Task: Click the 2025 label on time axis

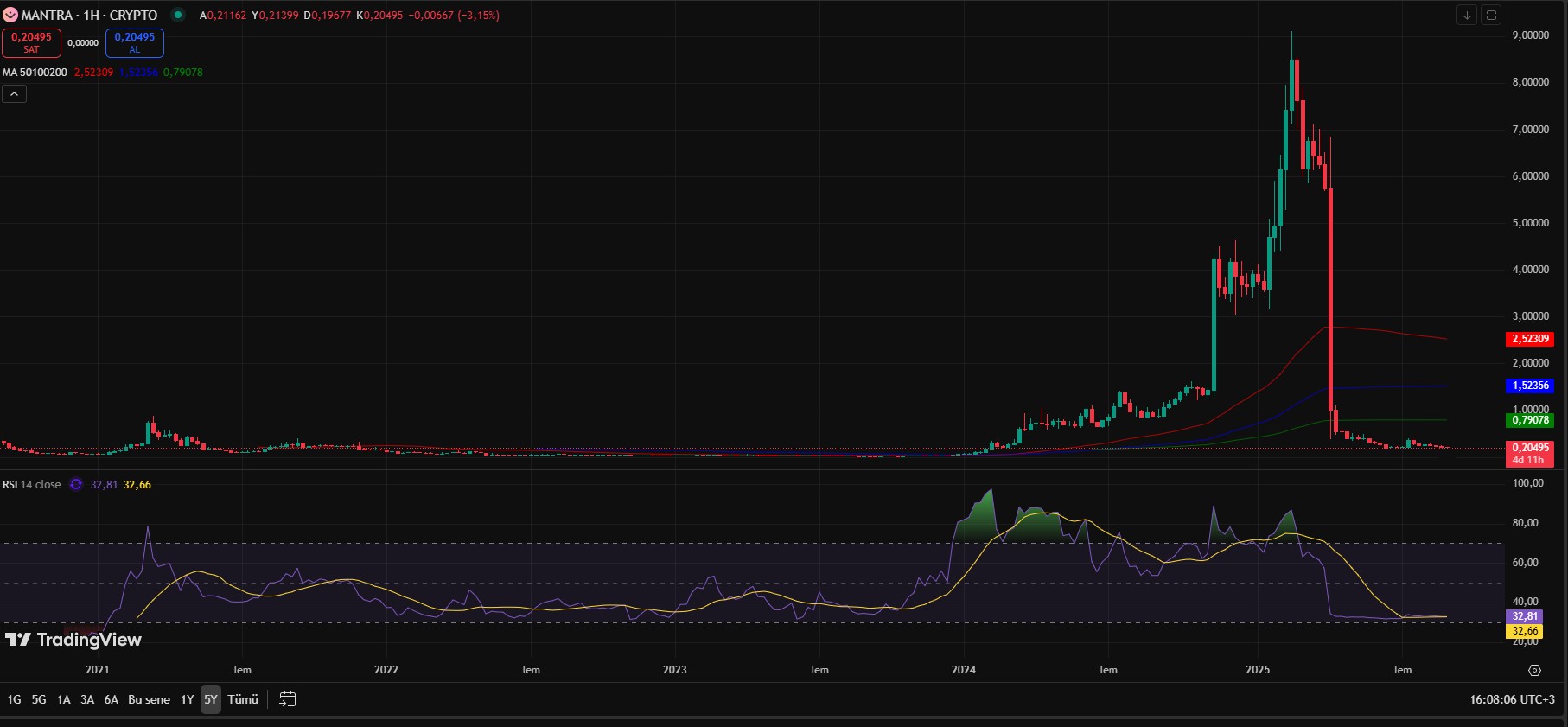Action: 1258,670
